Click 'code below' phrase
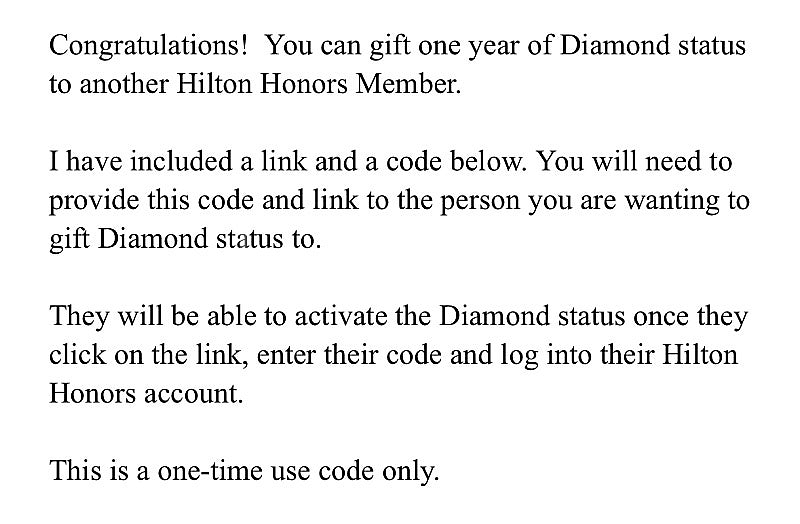This screenshot has width=800, height=524. point(456,161)
